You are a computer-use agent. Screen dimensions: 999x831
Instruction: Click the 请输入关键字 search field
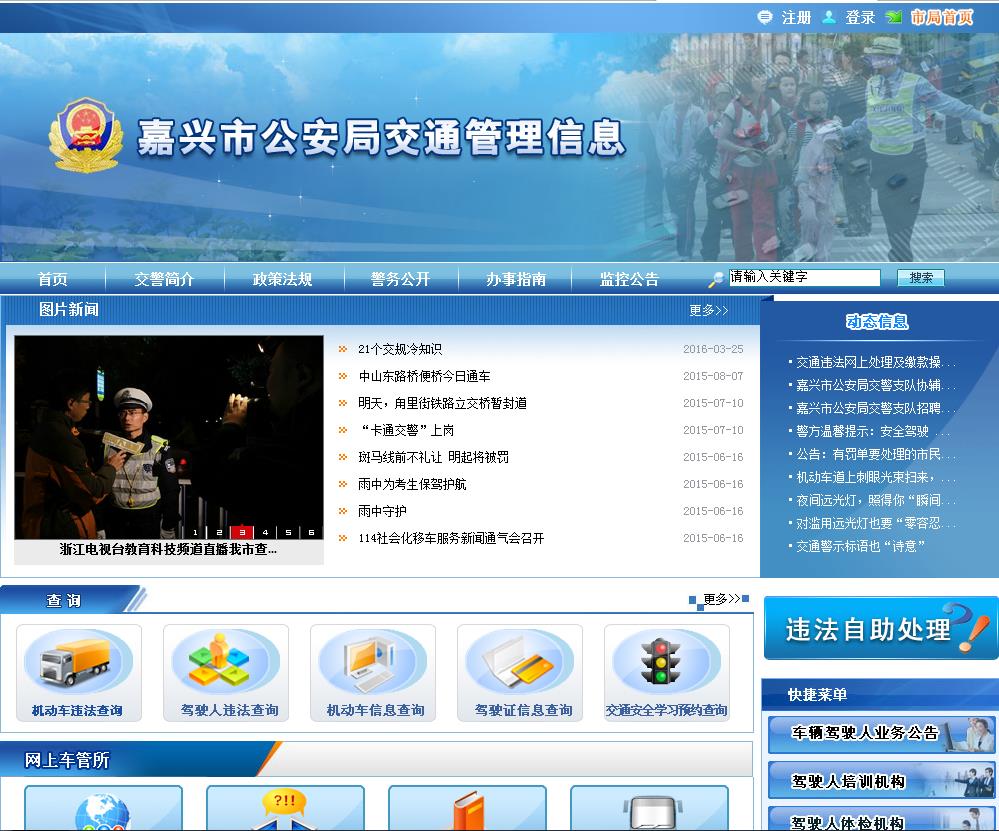click(805, 277)
